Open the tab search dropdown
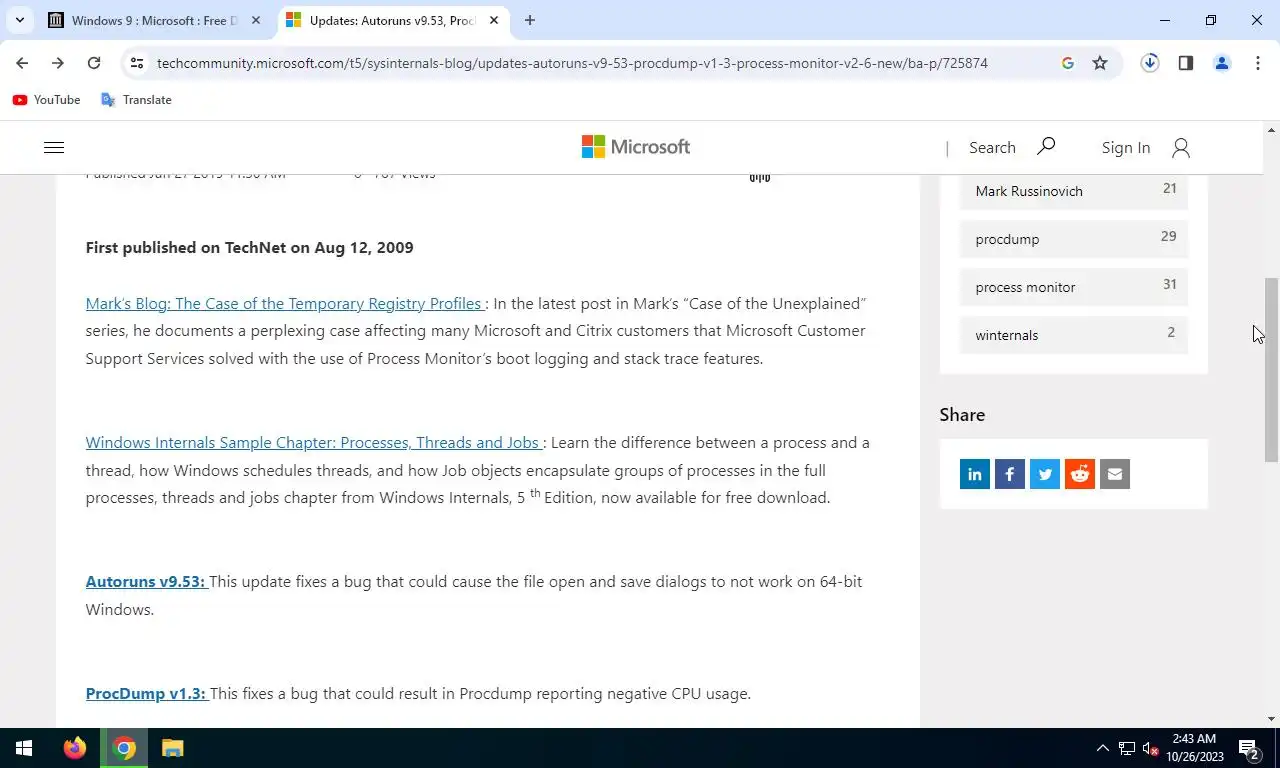 click(19, 20)
